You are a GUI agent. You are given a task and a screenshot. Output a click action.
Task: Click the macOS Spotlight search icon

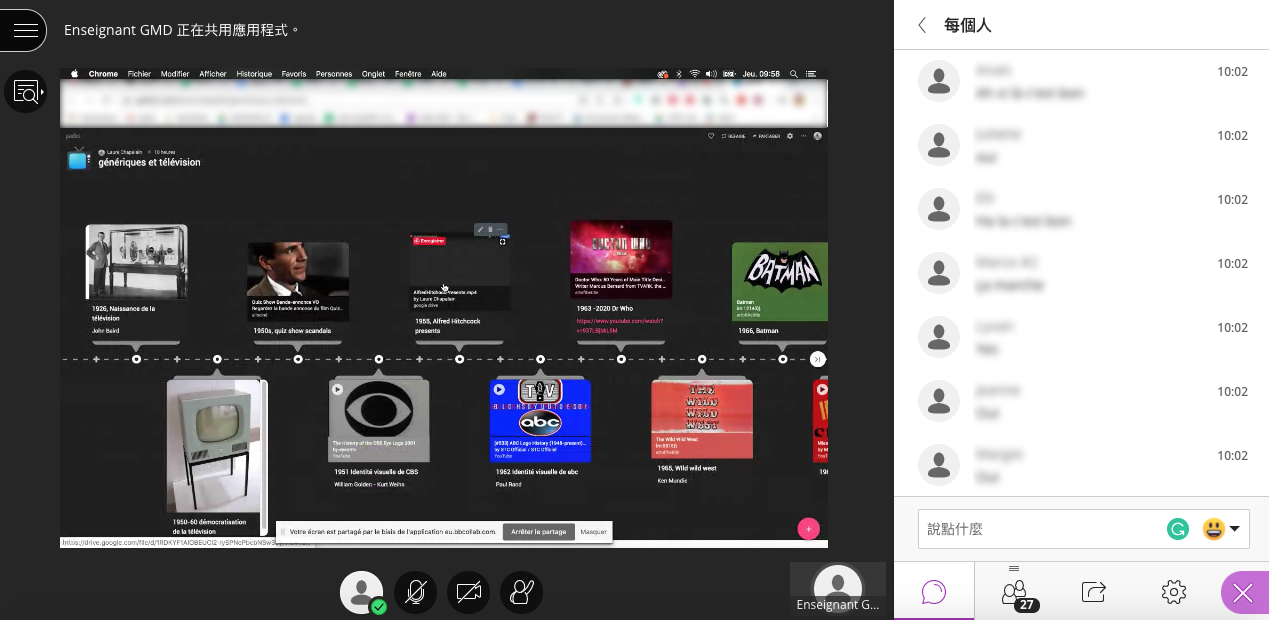point(794,74)
